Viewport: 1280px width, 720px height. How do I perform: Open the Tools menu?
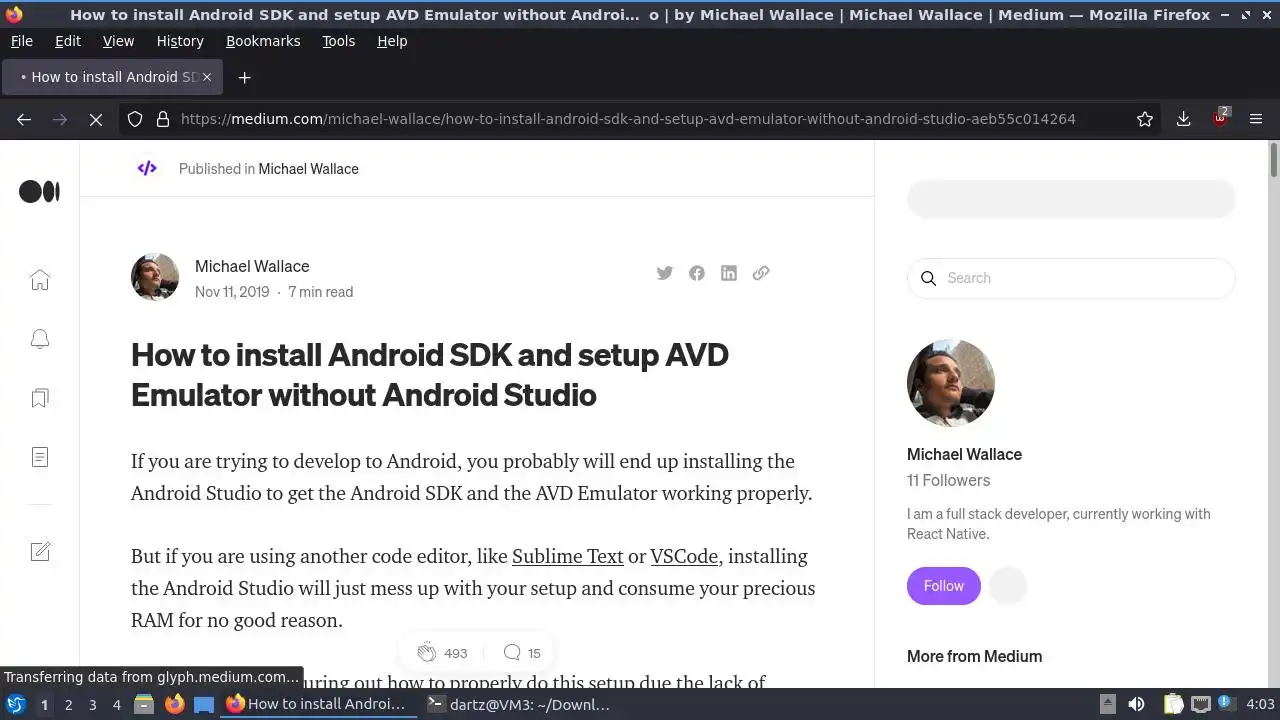pos(338,41)
